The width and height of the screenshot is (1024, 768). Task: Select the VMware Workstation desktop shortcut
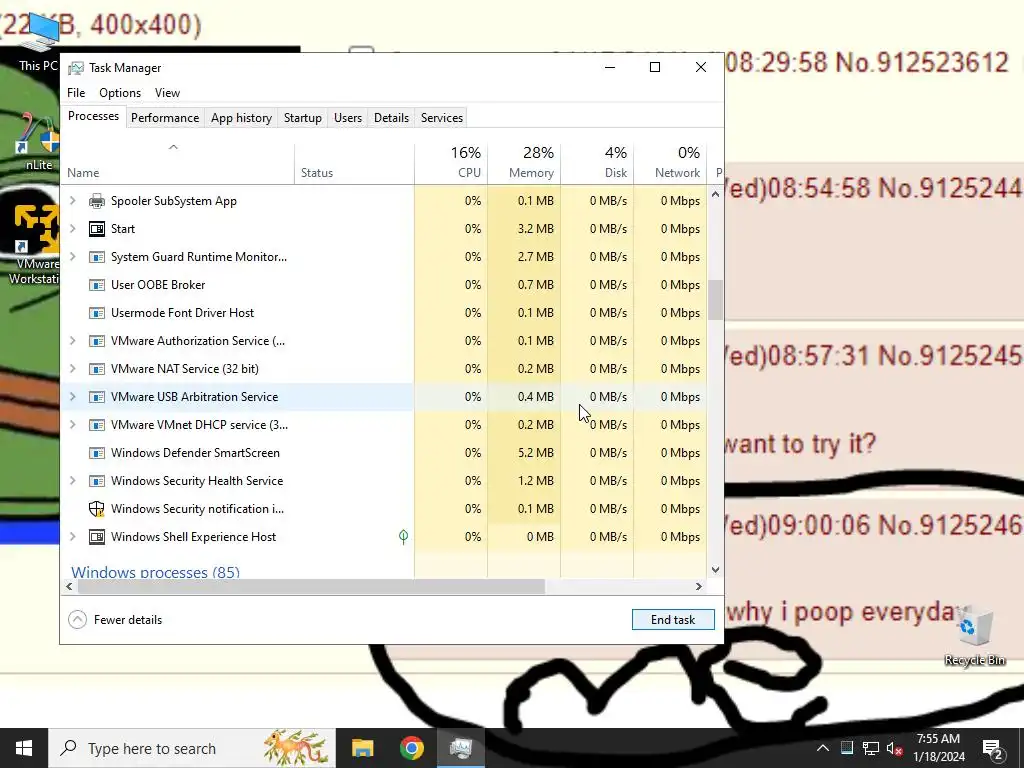tap(34, 245)
